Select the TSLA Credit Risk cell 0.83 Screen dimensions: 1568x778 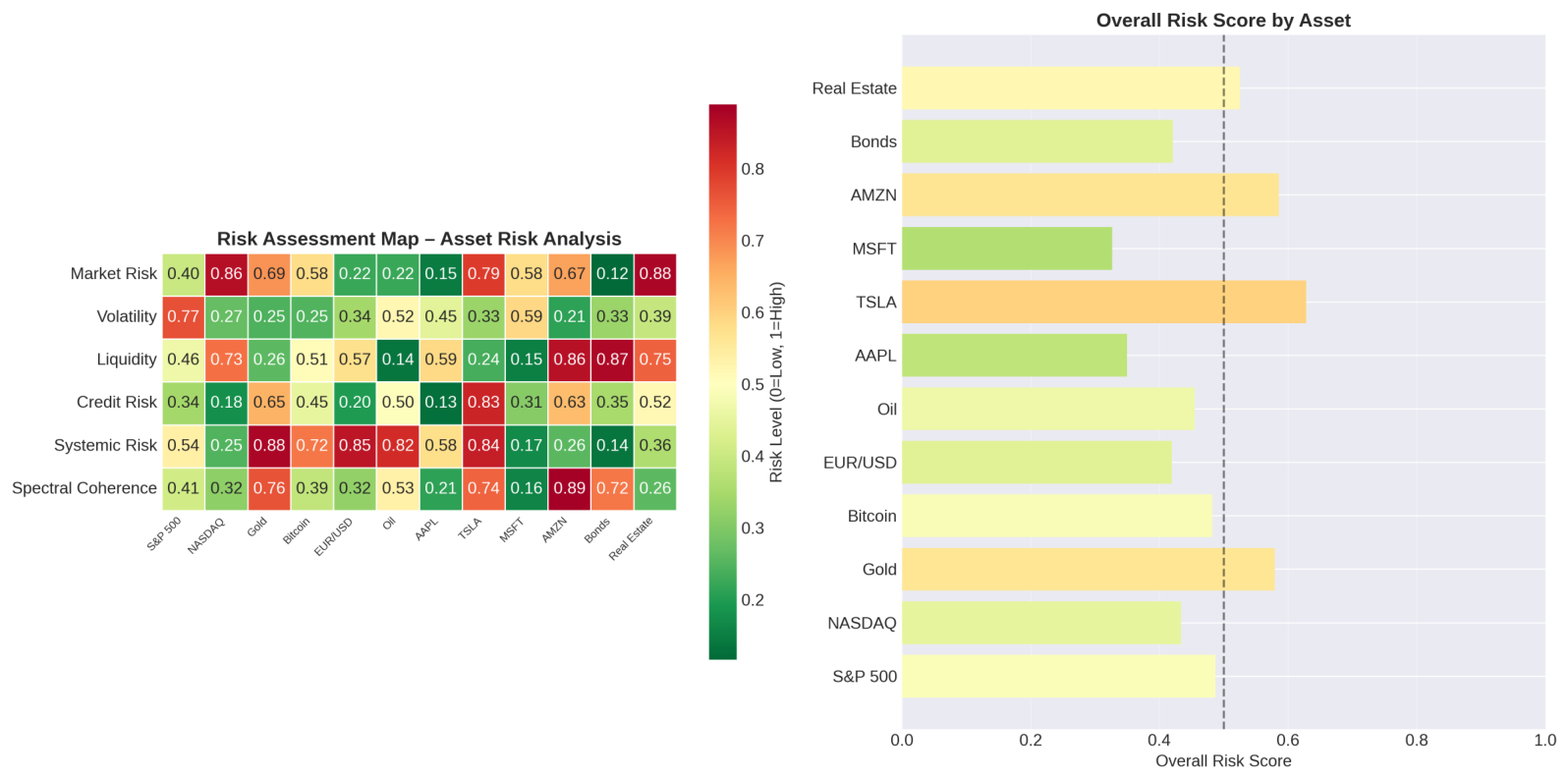pyautogui.click(x=483, y=402)
